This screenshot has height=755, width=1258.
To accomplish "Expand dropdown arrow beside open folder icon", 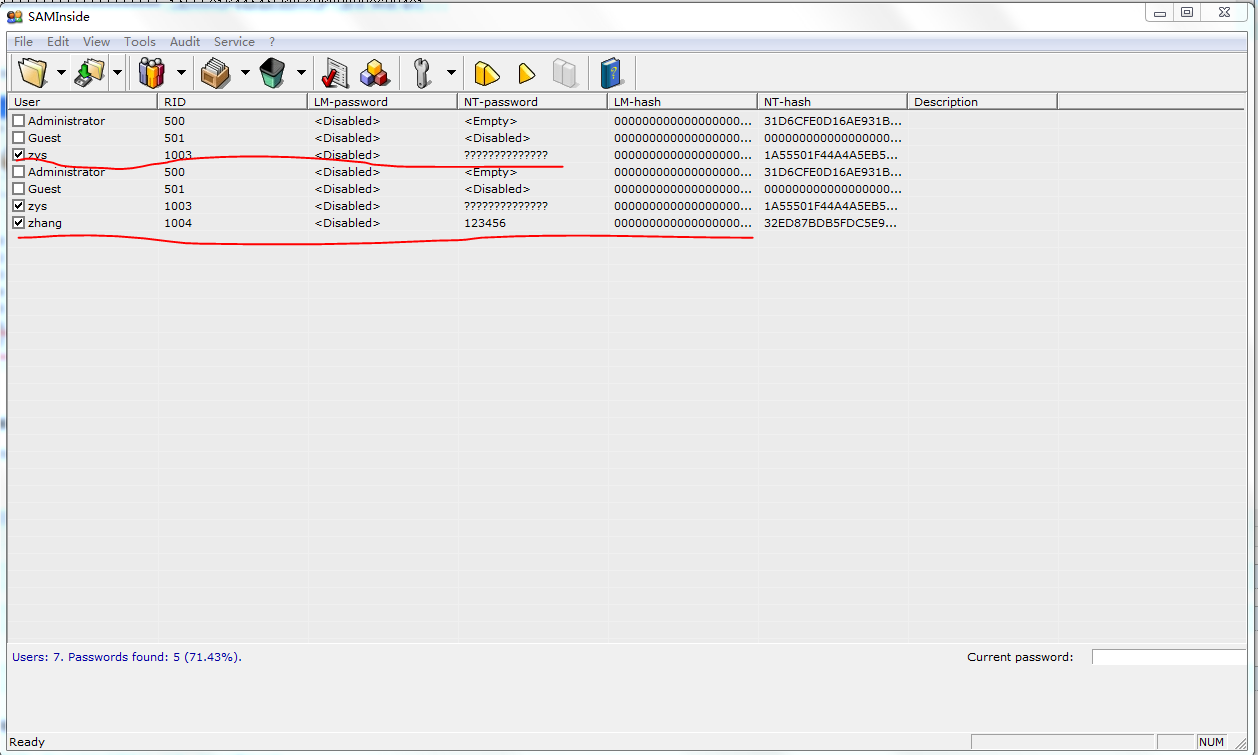I will tap(61, 73).
